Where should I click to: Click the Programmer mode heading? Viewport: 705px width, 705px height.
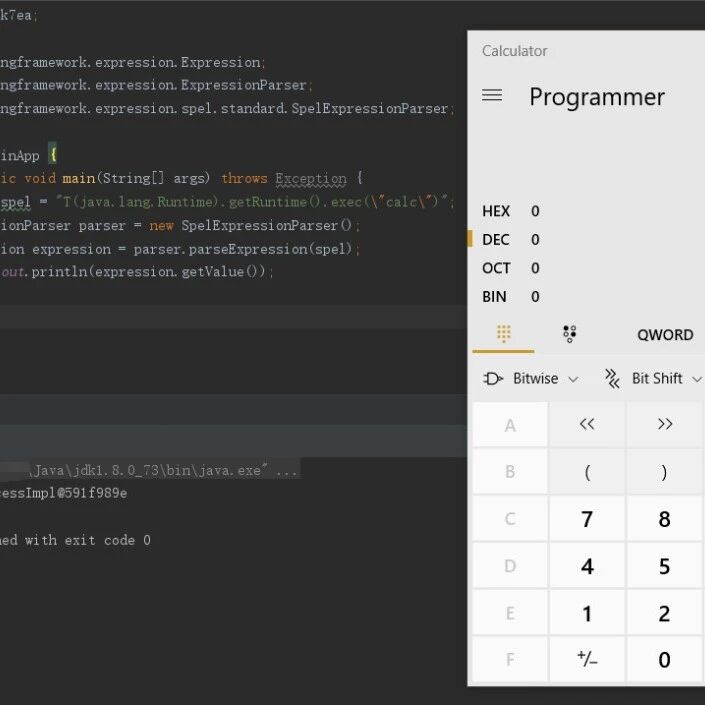click(x=597, y=97)
